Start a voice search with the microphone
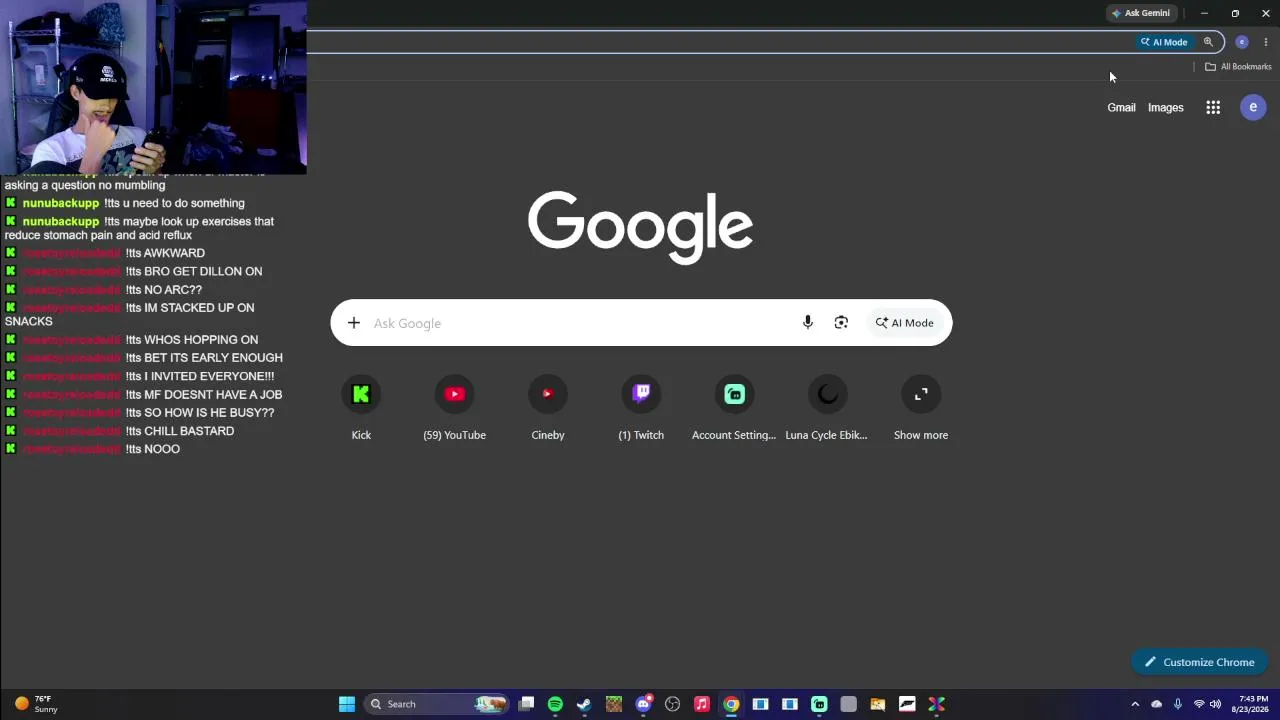This screenshot has height=720, width=1280. (808, 323)
